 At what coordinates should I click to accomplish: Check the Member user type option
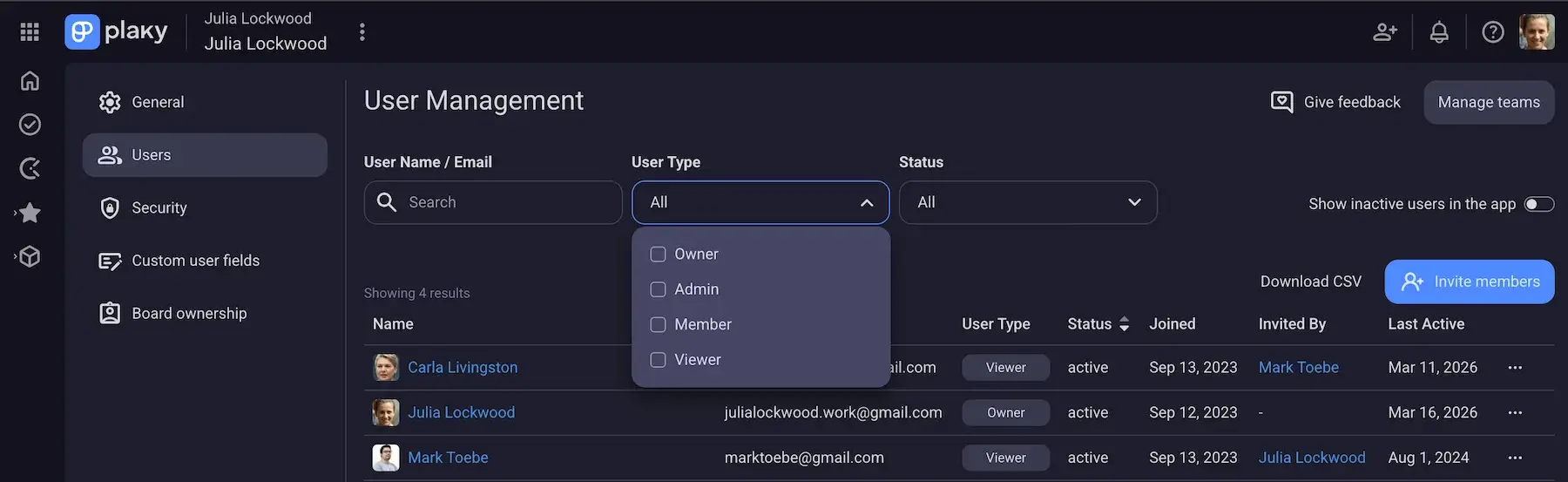point(659,324)
